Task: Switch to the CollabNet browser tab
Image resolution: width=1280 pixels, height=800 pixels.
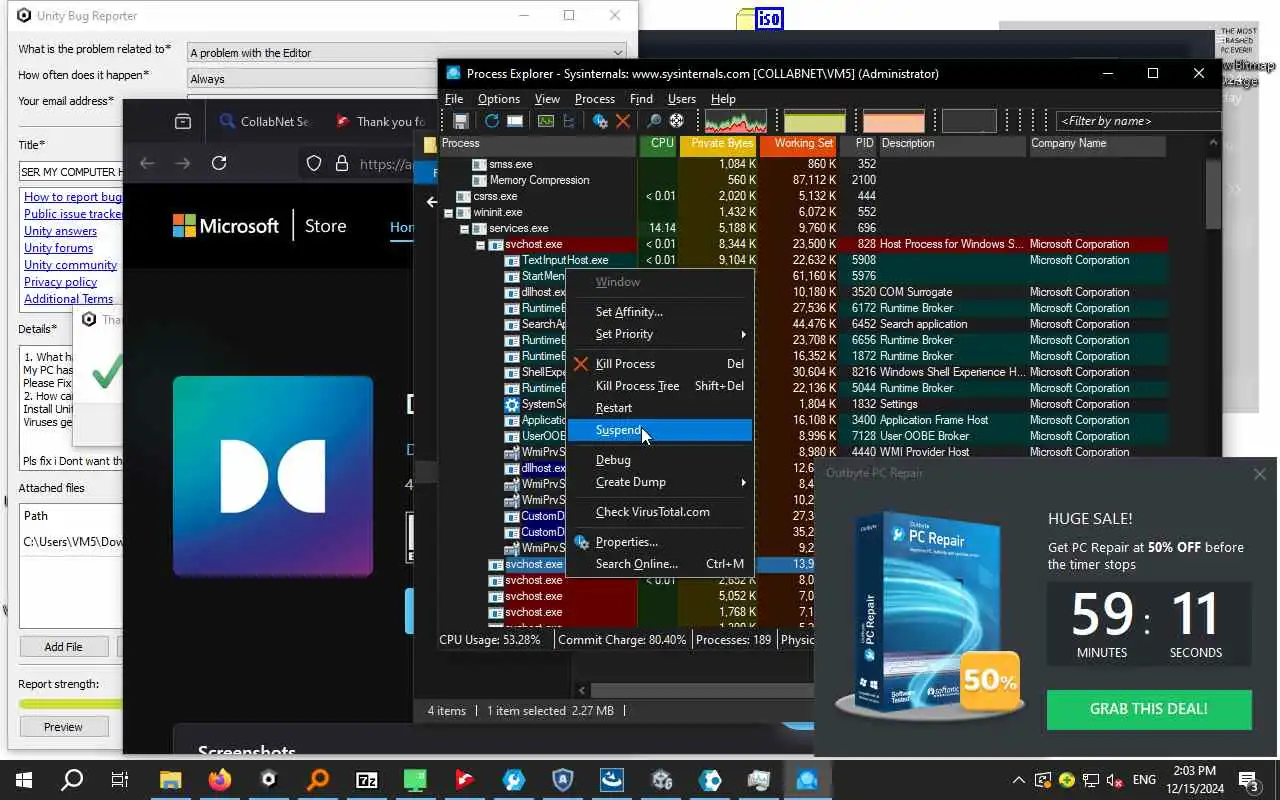Action: click(x=265, y=121)
